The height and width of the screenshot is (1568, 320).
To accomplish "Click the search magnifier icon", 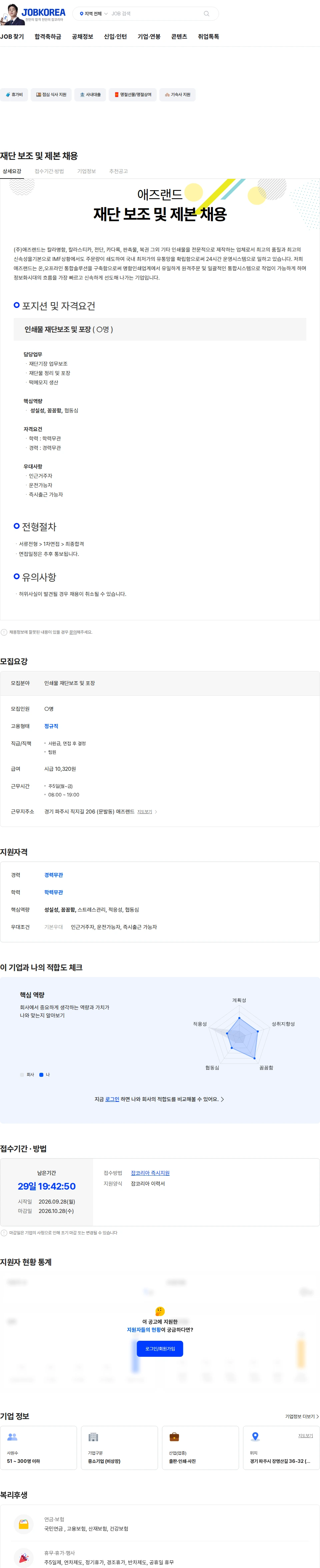I will (x=206, y=13).
